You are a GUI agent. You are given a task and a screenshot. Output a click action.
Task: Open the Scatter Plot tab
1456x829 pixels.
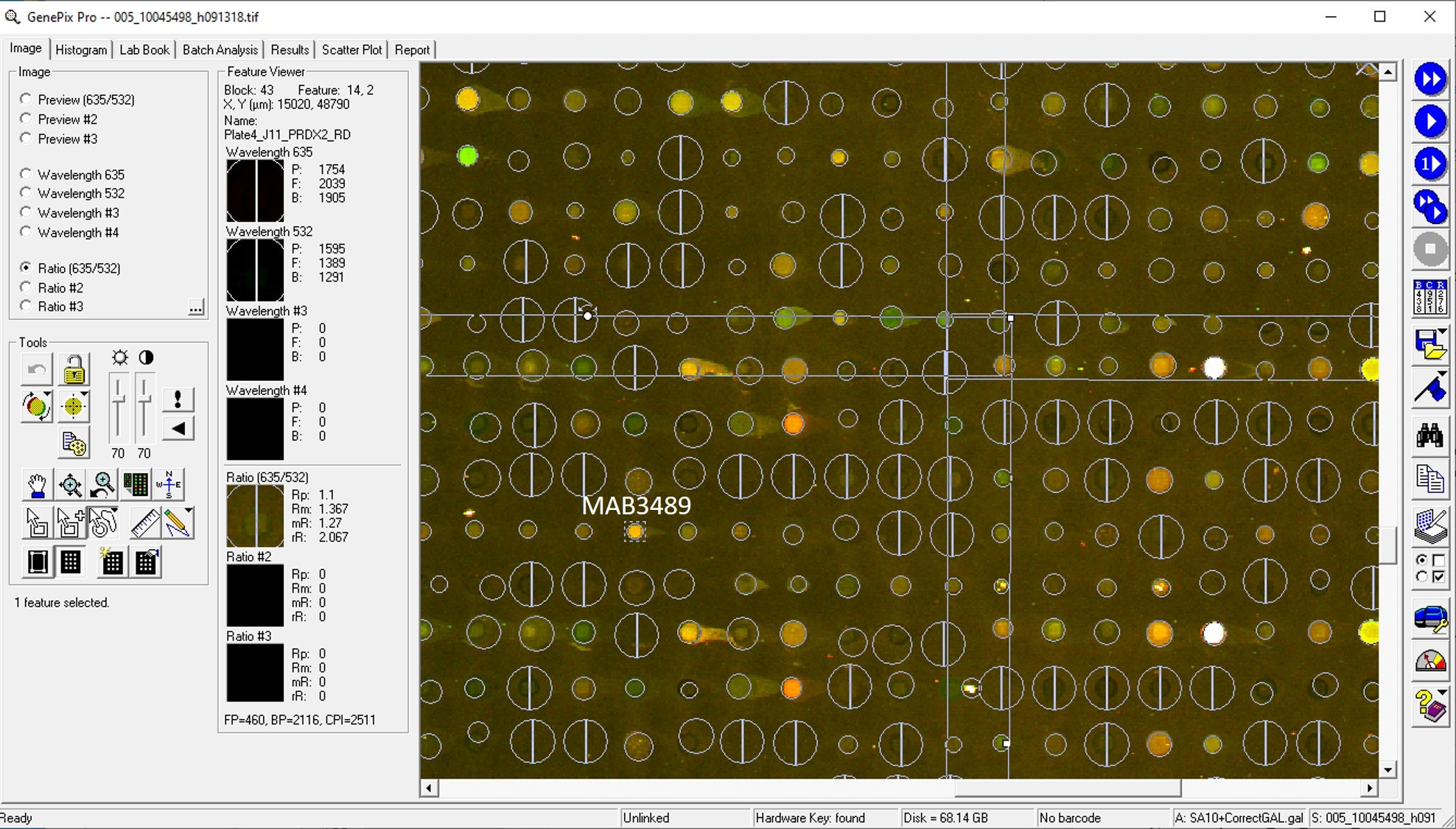click(x=351, y=49)
